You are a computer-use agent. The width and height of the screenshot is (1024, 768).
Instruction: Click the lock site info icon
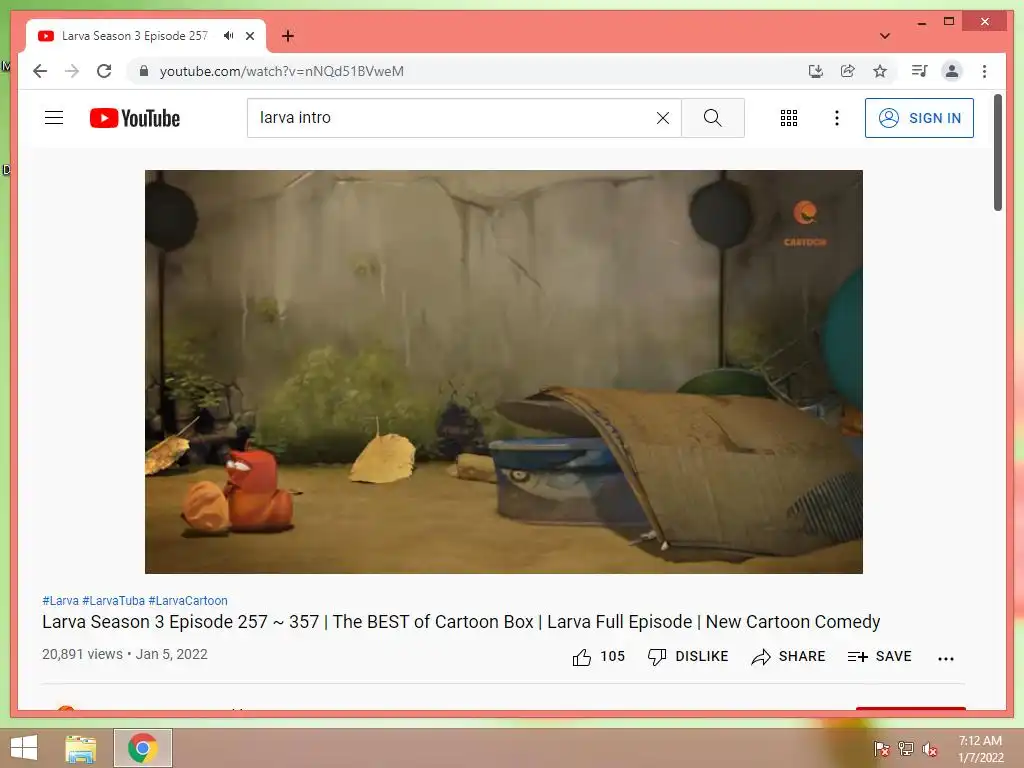[144, 71]
